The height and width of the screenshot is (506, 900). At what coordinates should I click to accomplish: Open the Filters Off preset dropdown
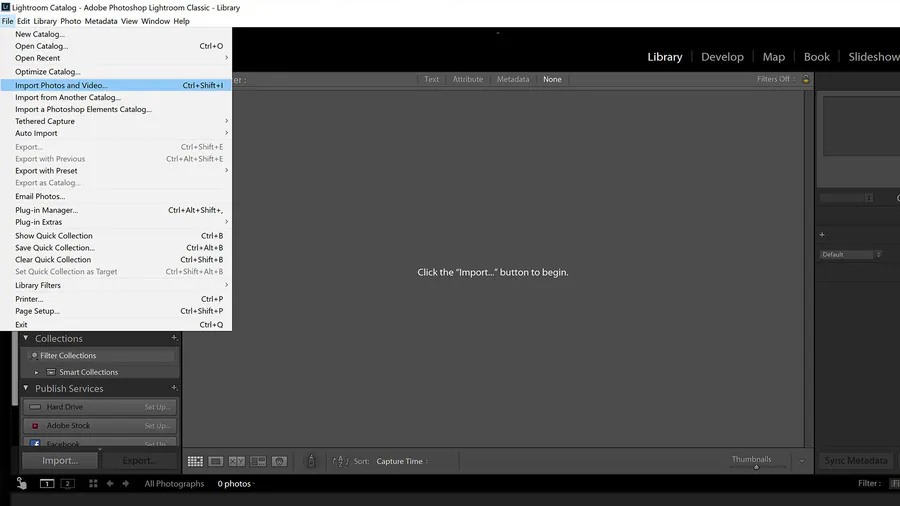(776, 79)
